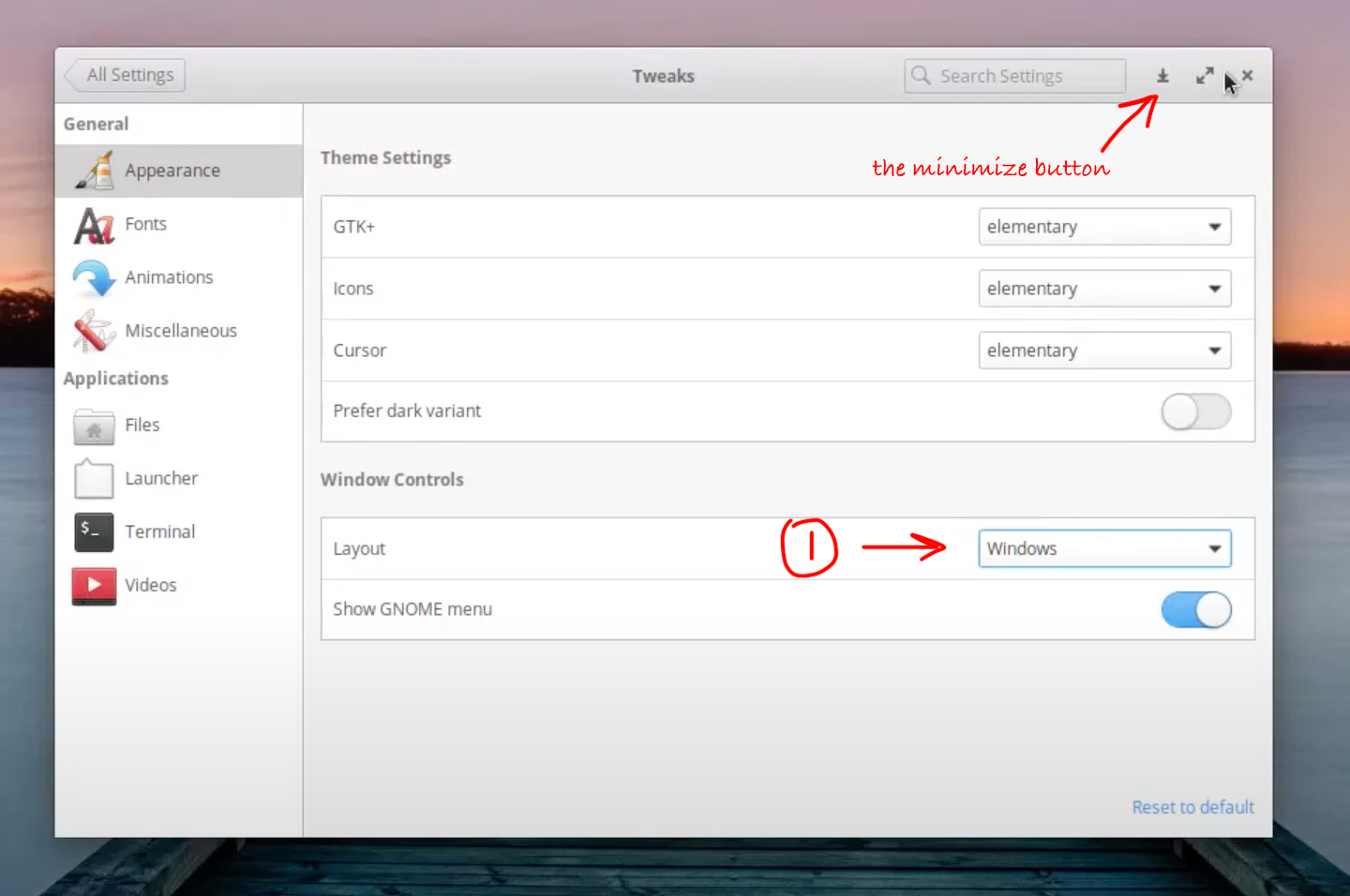The height and width of the screenshot is (896, 1350).
Task: Turn off Show GNOME menu switch
Action: [x=1195, y=610]
